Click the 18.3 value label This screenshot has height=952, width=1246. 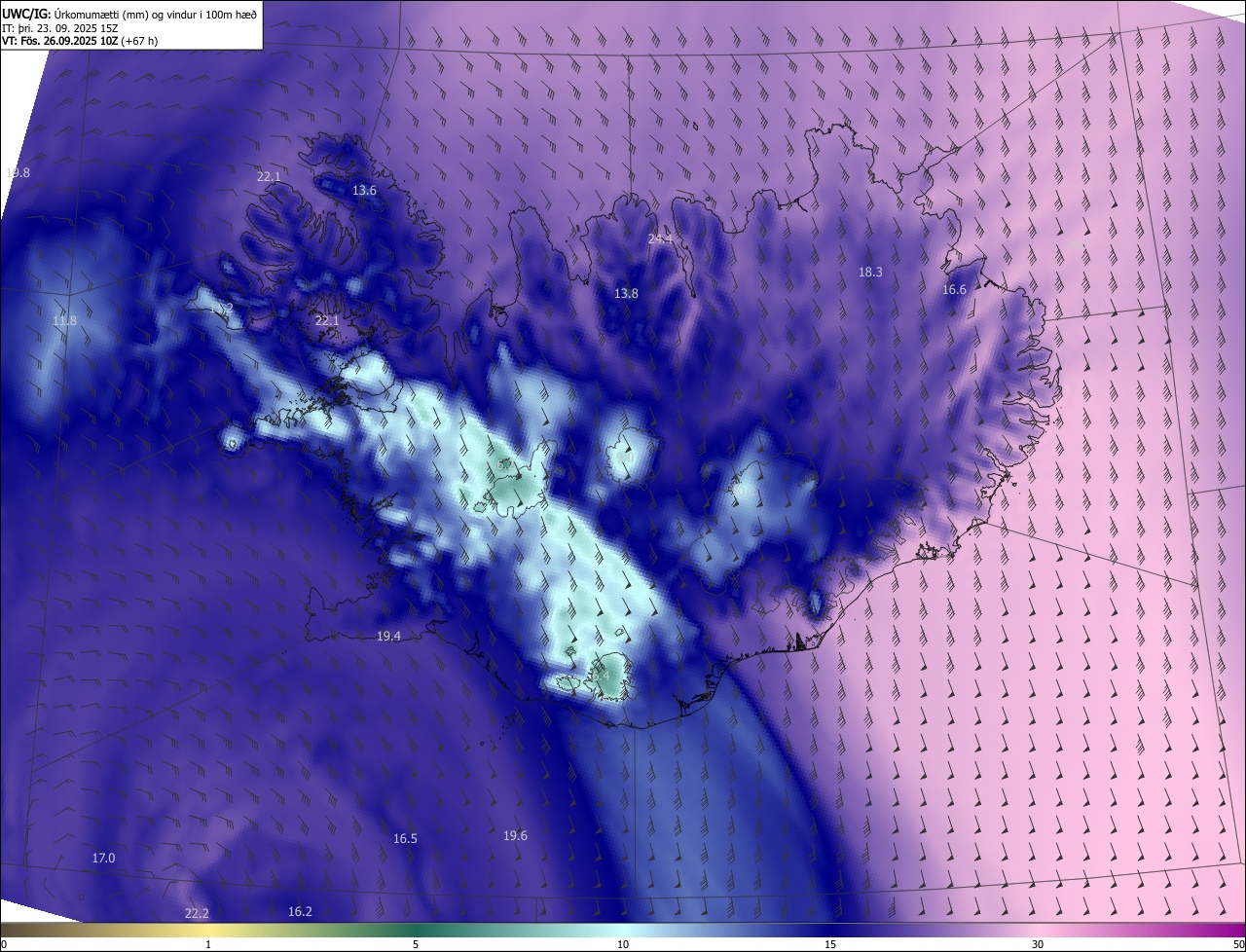[x=870, y=273]
